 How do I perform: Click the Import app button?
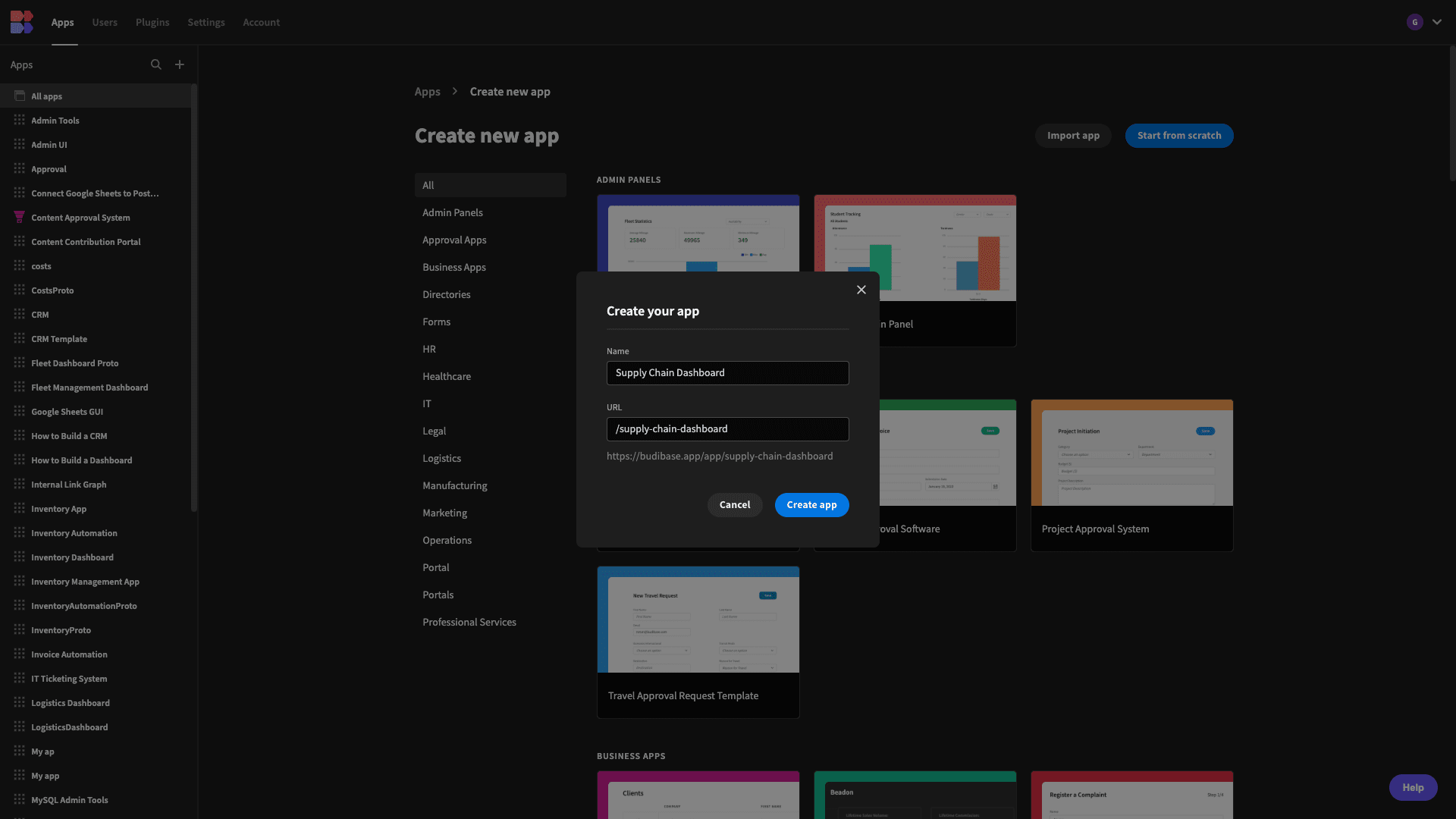tap(1072, 135)
